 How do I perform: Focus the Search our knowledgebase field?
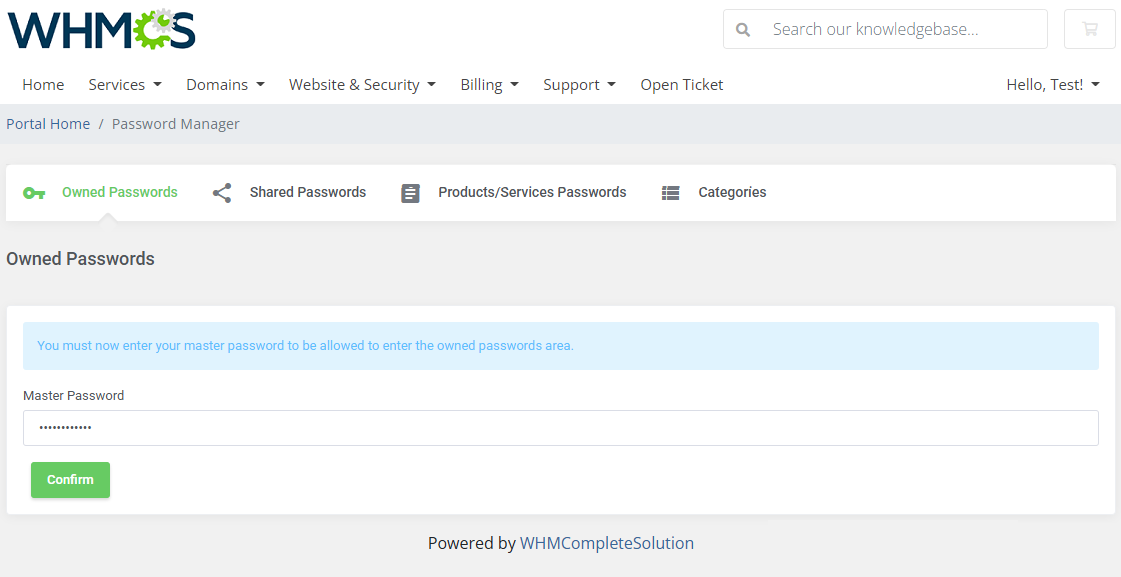[x=885, y=29]
